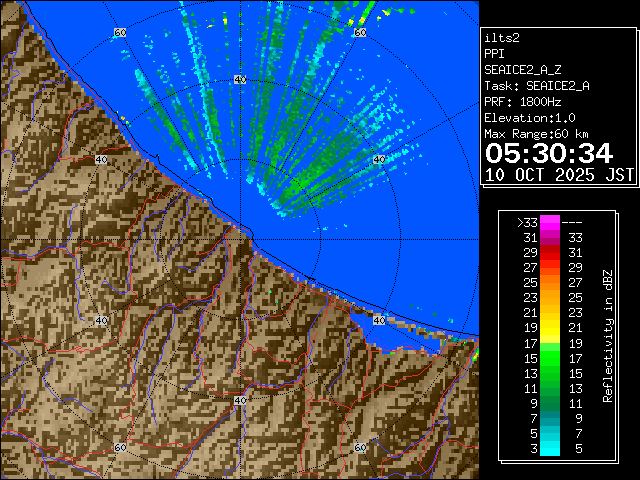This screenshot has height=480, width=640.
Task: Select the red 27 dBZ swatch
Action: [x=550, y=268]
